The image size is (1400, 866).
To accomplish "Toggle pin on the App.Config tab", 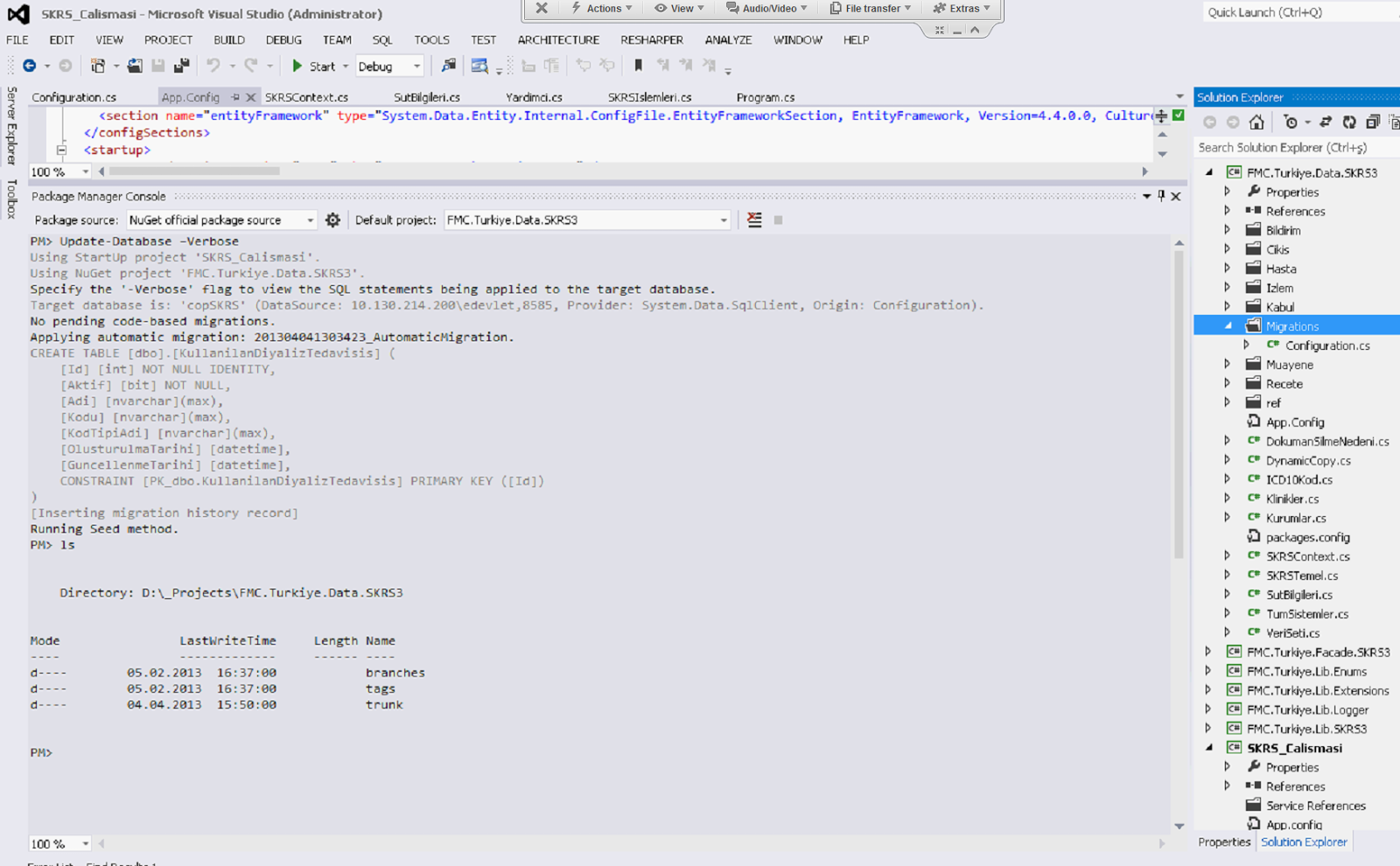I will point(235,97).
